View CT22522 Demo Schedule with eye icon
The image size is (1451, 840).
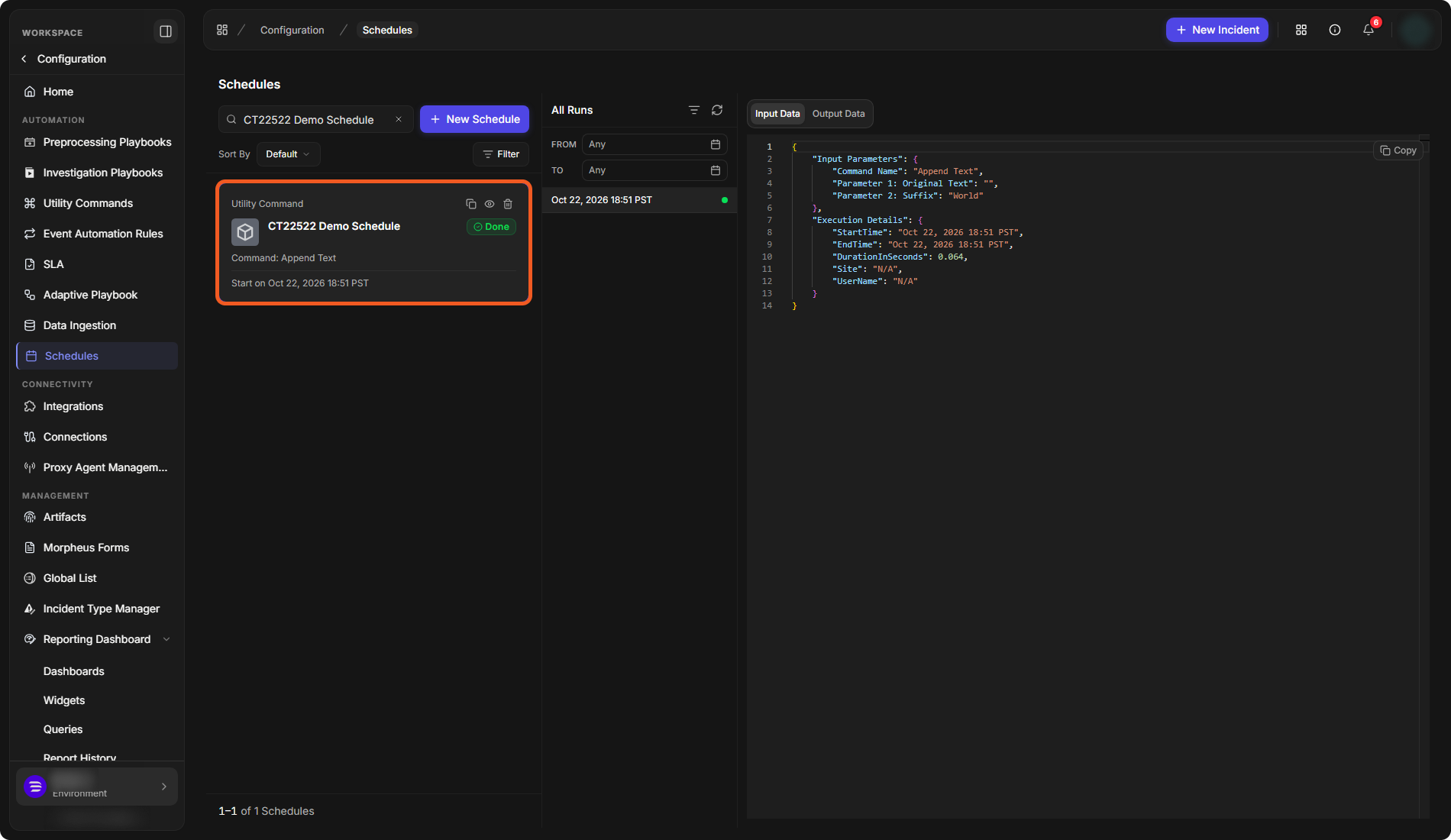[x=490, y=204]
